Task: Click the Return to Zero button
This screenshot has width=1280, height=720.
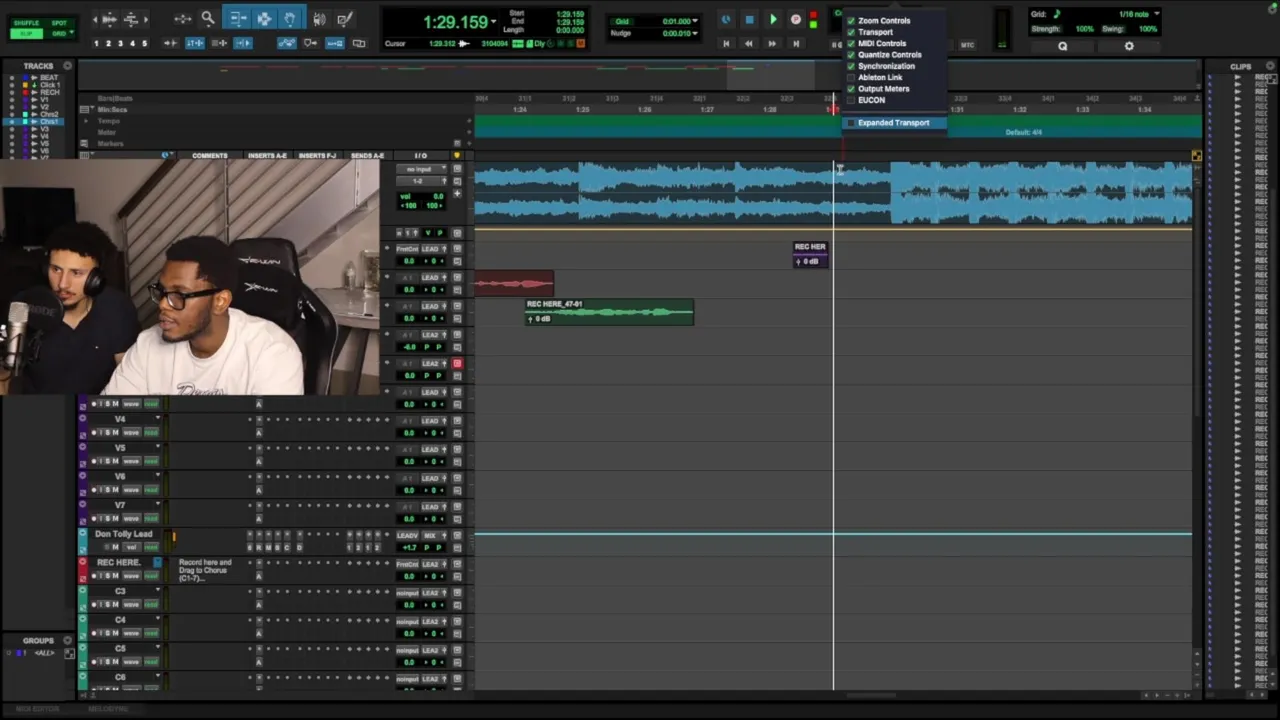Action: click(x=726, y=43)
